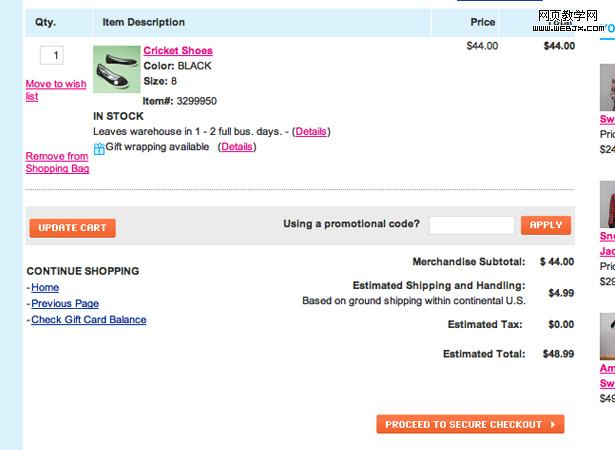Follow the Previous Page link

[x=65, y=304]
